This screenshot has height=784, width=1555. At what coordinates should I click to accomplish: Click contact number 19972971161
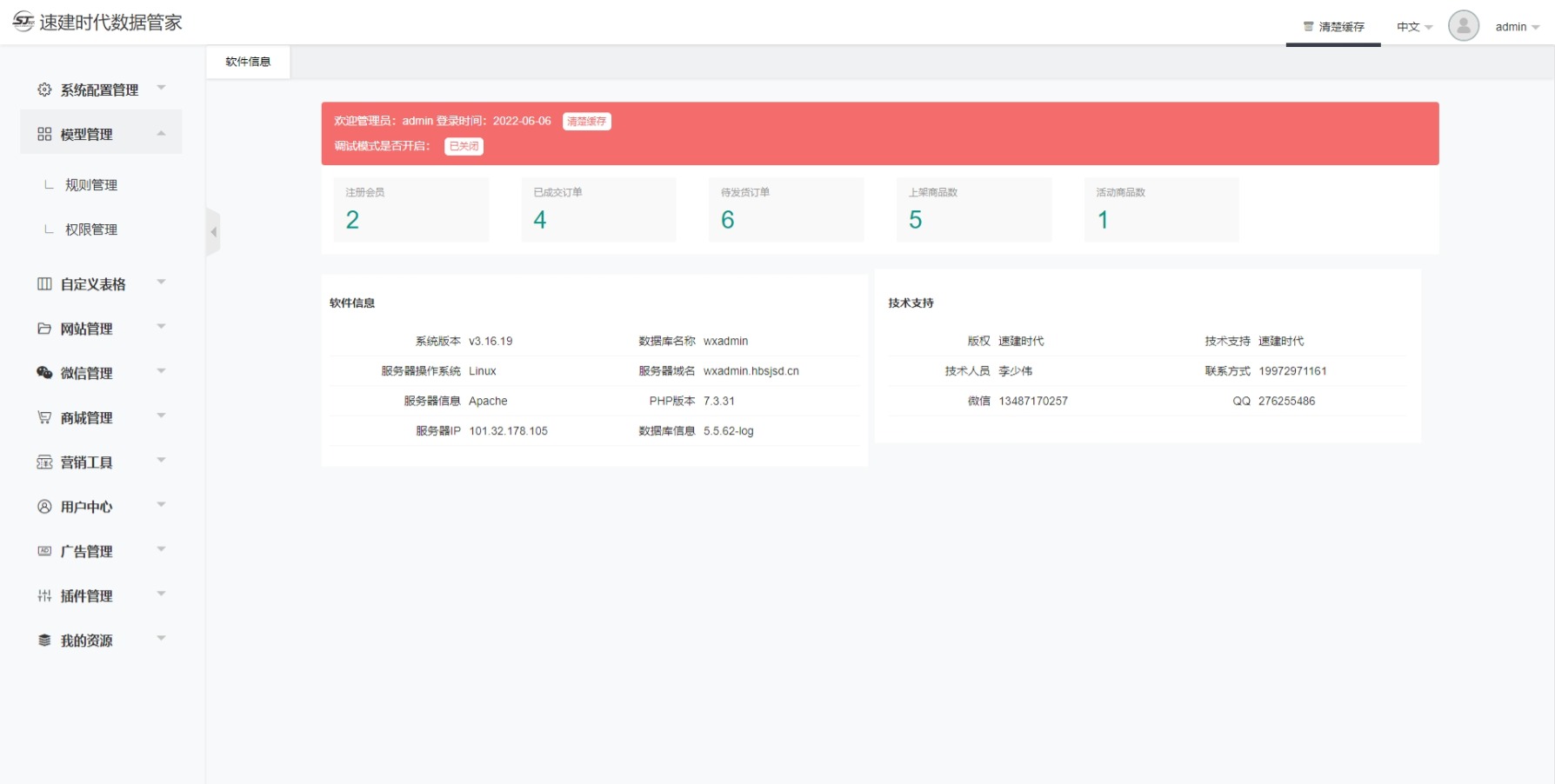point(1292,371)
